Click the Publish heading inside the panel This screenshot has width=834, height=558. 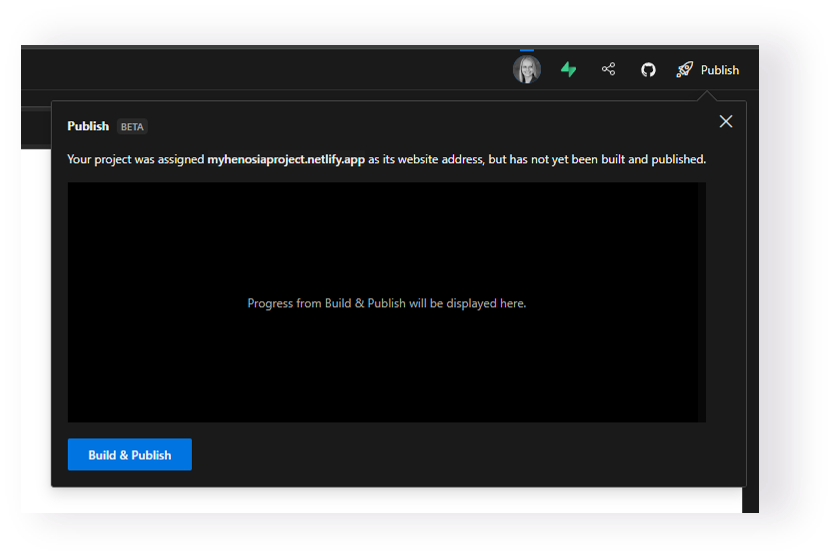88,126
